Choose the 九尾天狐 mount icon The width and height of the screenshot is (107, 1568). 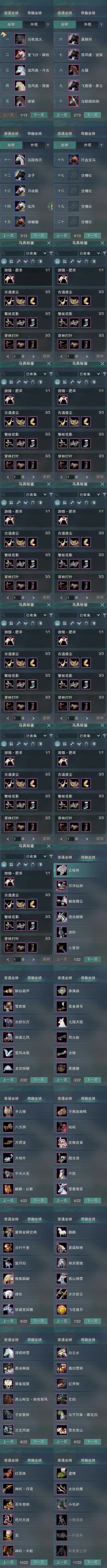click(61, 1022)
